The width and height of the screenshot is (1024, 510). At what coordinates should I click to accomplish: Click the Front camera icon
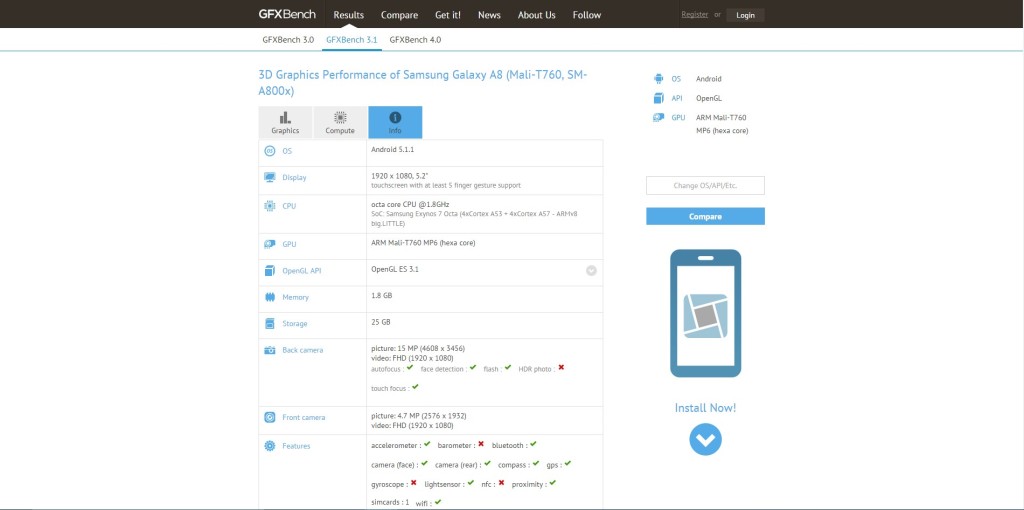click(x=270, y=417)
